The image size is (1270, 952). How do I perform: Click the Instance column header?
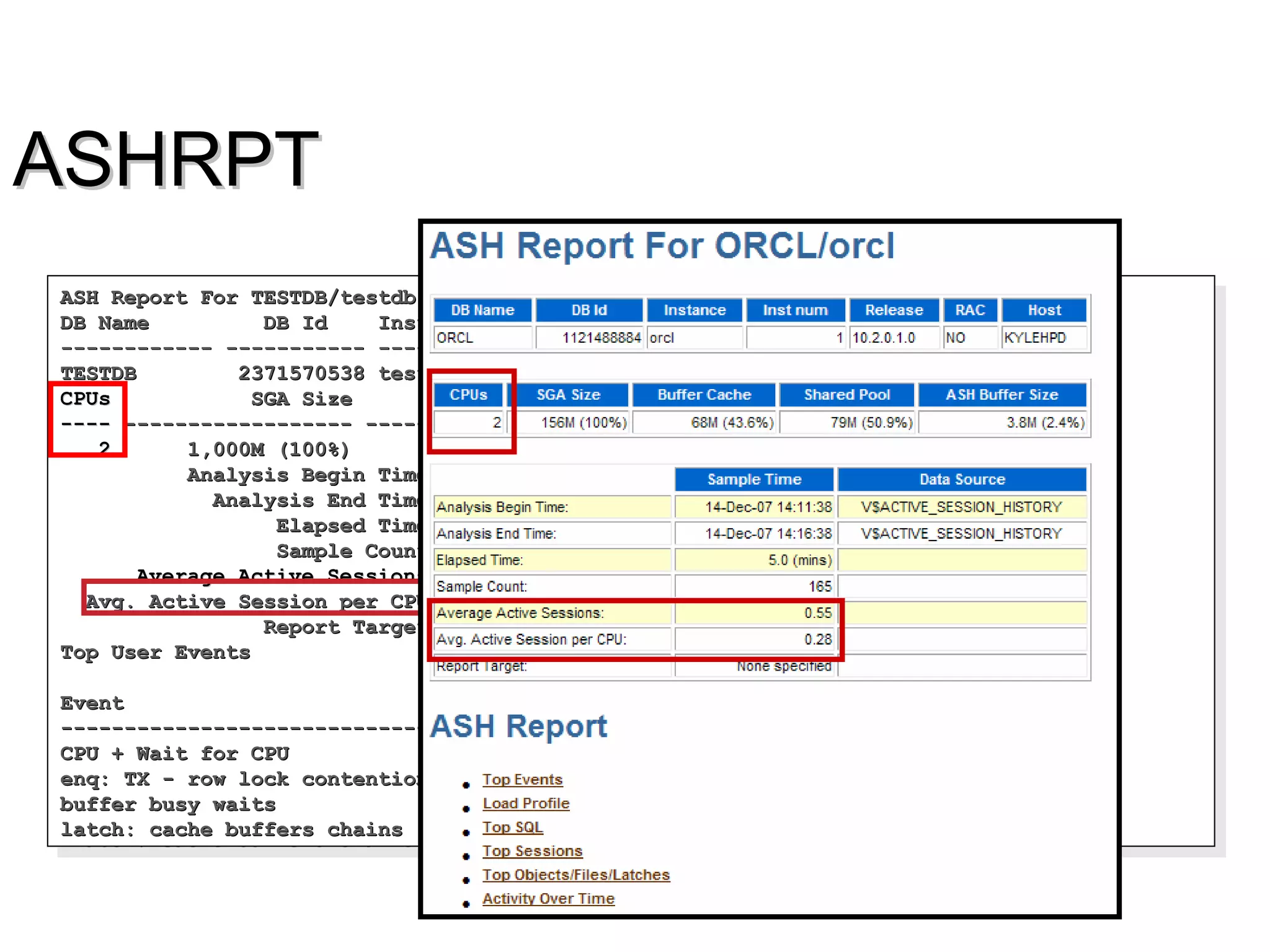point(695,310)
